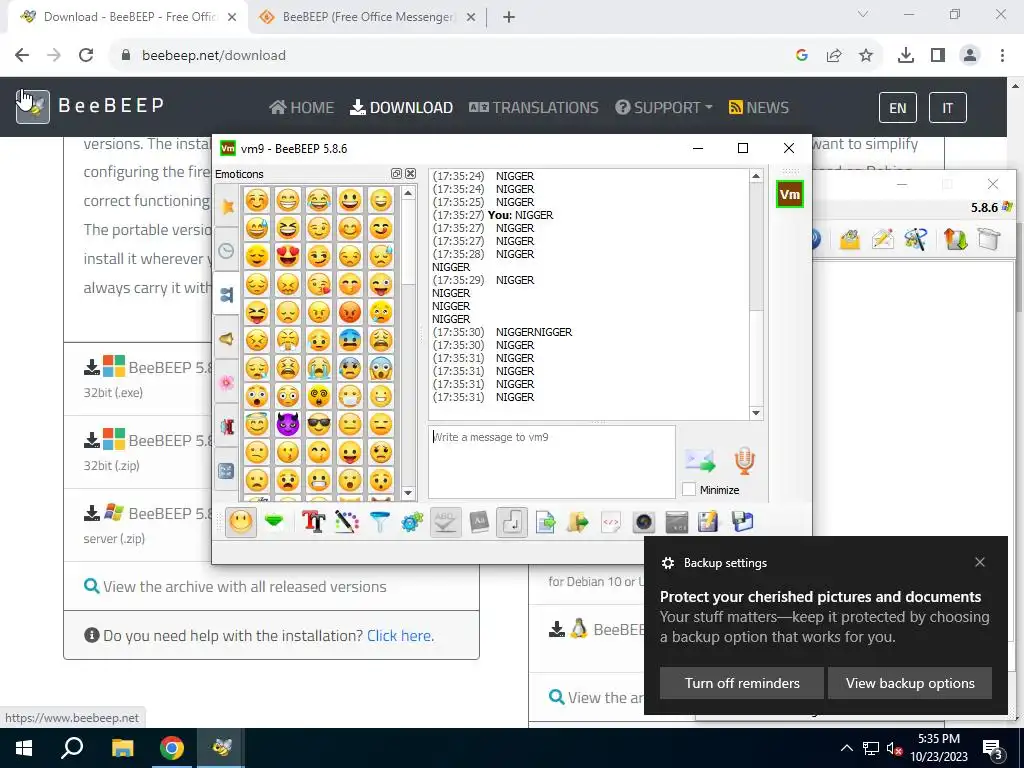Click the Write a message to vm9 field

[552, 462]
